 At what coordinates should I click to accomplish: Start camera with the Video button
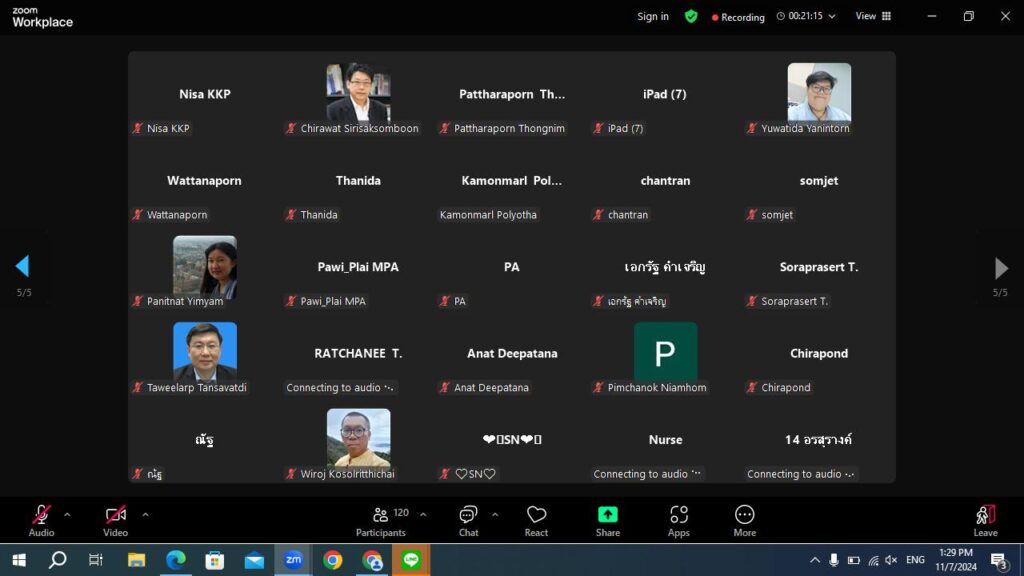[116, 520]
